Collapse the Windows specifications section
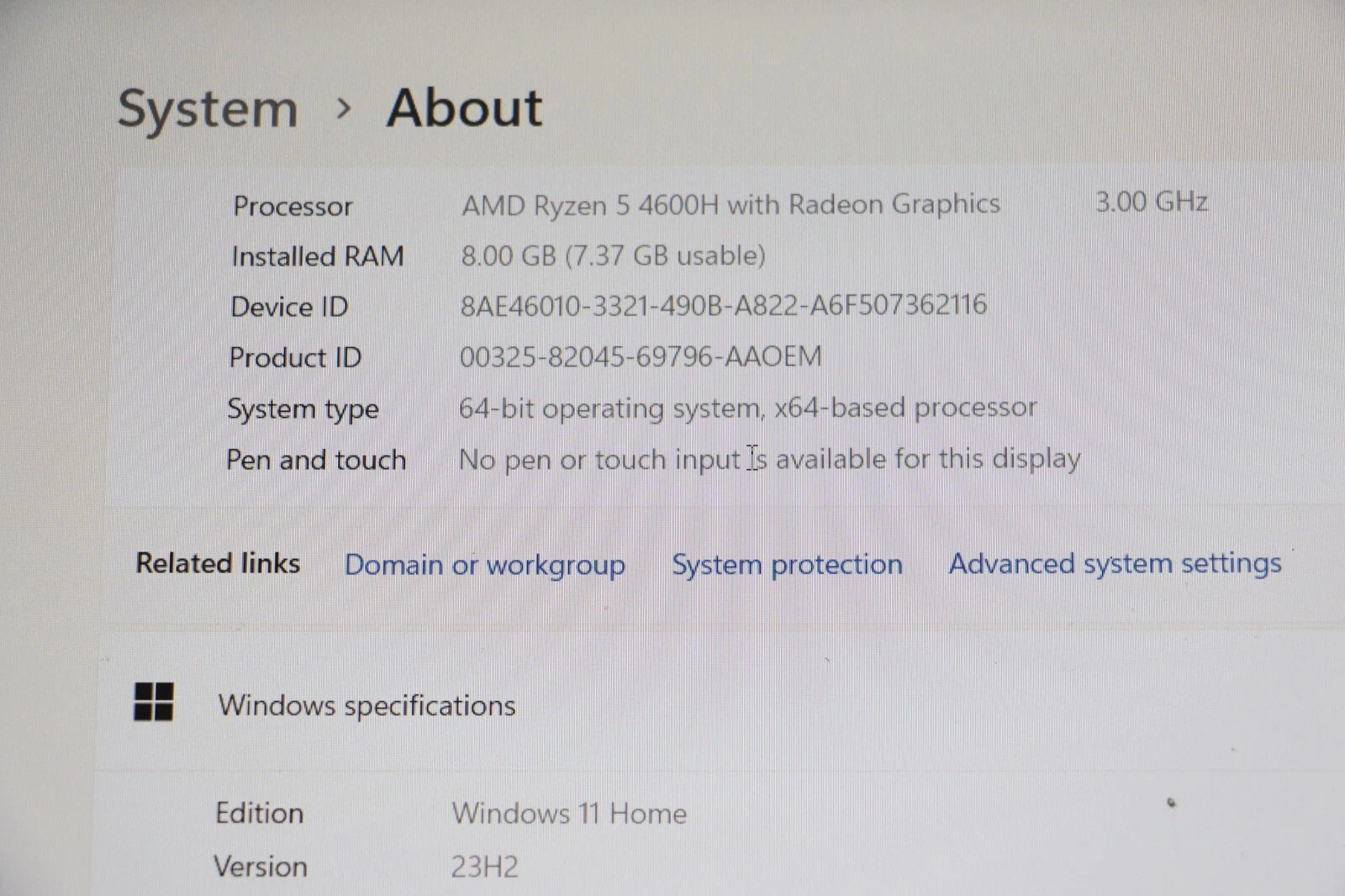The image size is (1345, 896). pyautogui.click(x=367, y=705)
